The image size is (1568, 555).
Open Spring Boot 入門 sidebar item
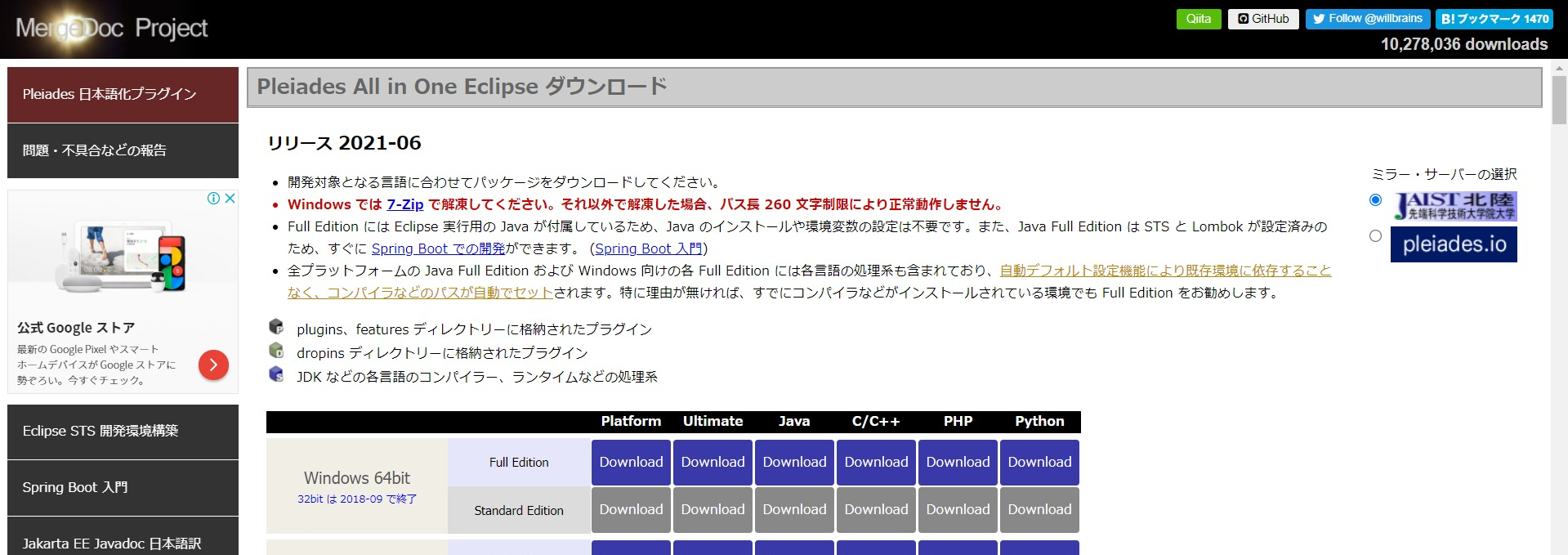pos(123,488)
